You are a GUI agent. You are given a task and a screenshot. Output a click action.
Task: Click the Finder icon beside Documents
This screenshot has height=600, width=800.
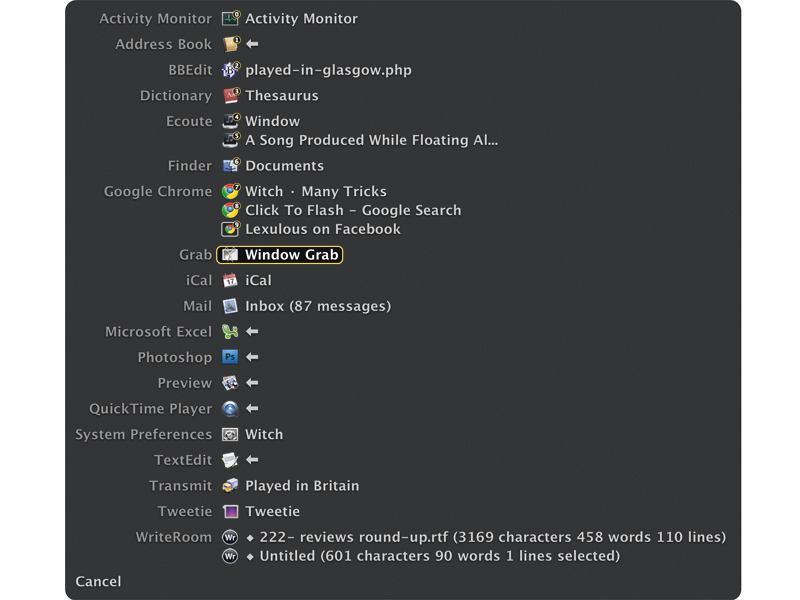tap(231, 166)
